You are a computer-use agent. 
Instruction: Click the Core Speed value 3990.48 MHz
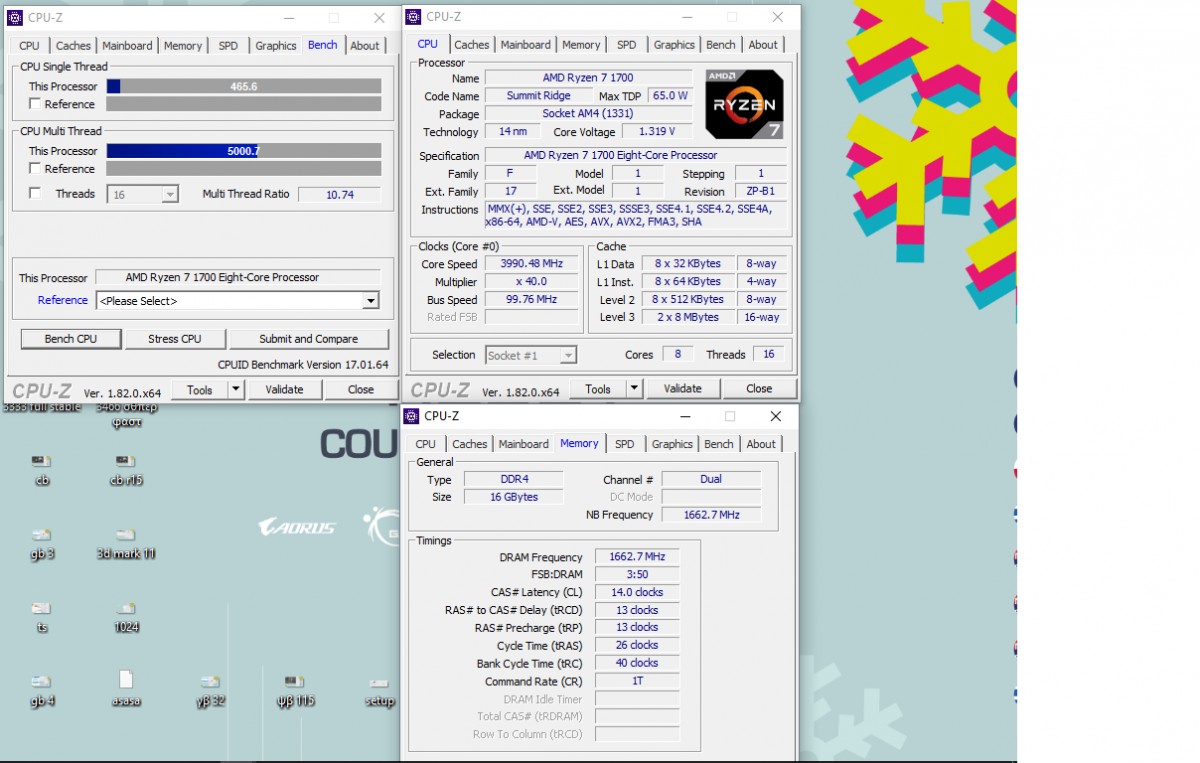[532, 264]
